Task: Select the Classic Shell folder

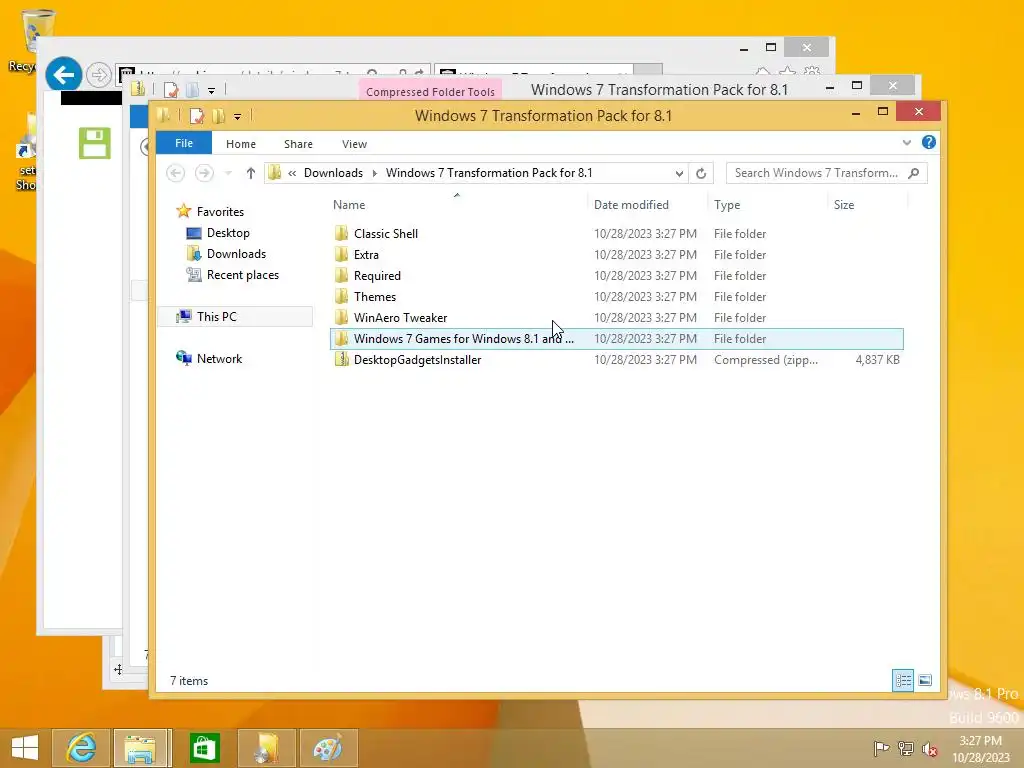Action: (x=385, y=234)
